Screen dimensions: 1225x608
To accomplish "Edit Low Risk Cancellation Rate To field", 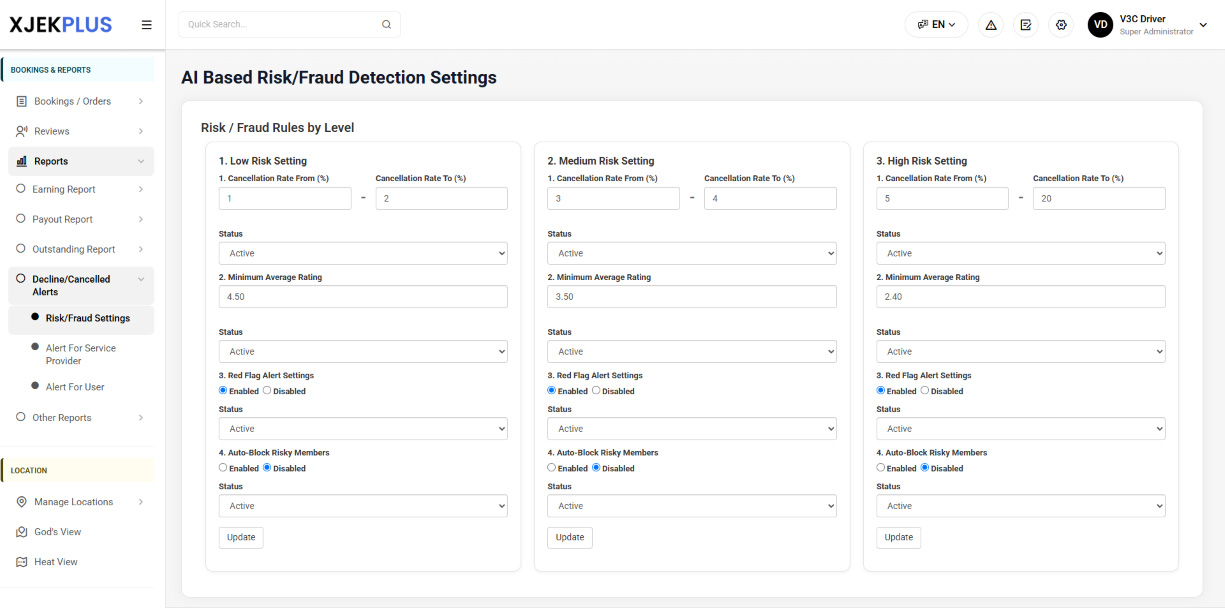I will point(442,198).
